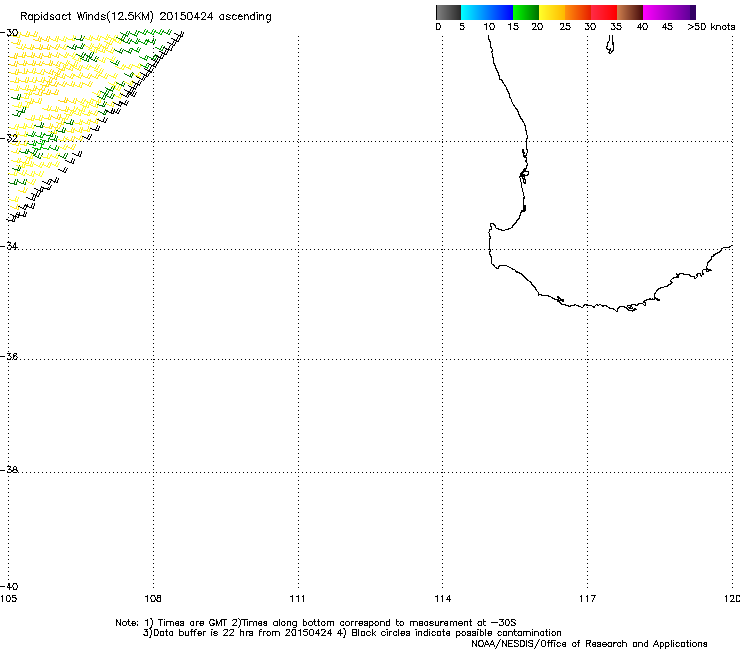Click the green 15-20 knots color band

(x=526, y=12)
